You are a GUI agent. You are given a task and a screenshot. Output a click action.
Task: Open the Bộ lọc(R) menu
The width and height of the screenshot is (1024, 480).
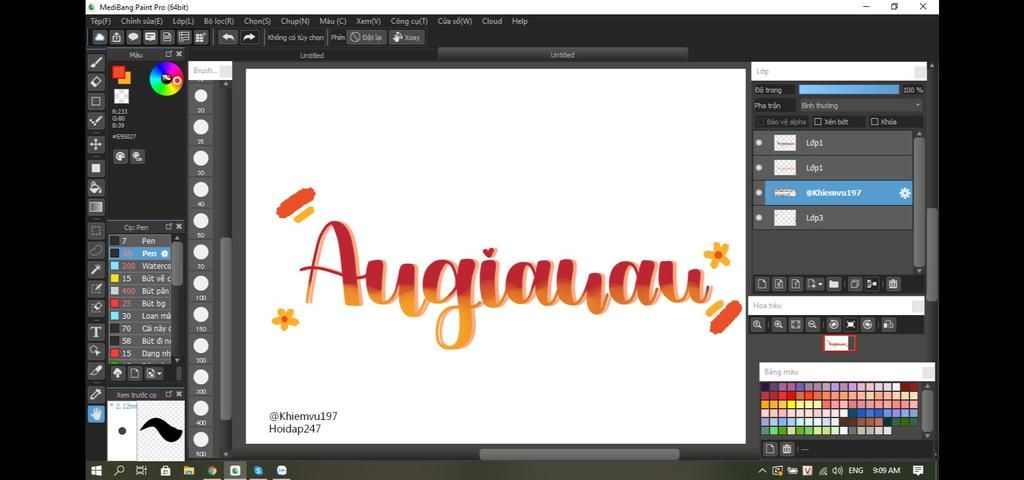tap(219, 21)
